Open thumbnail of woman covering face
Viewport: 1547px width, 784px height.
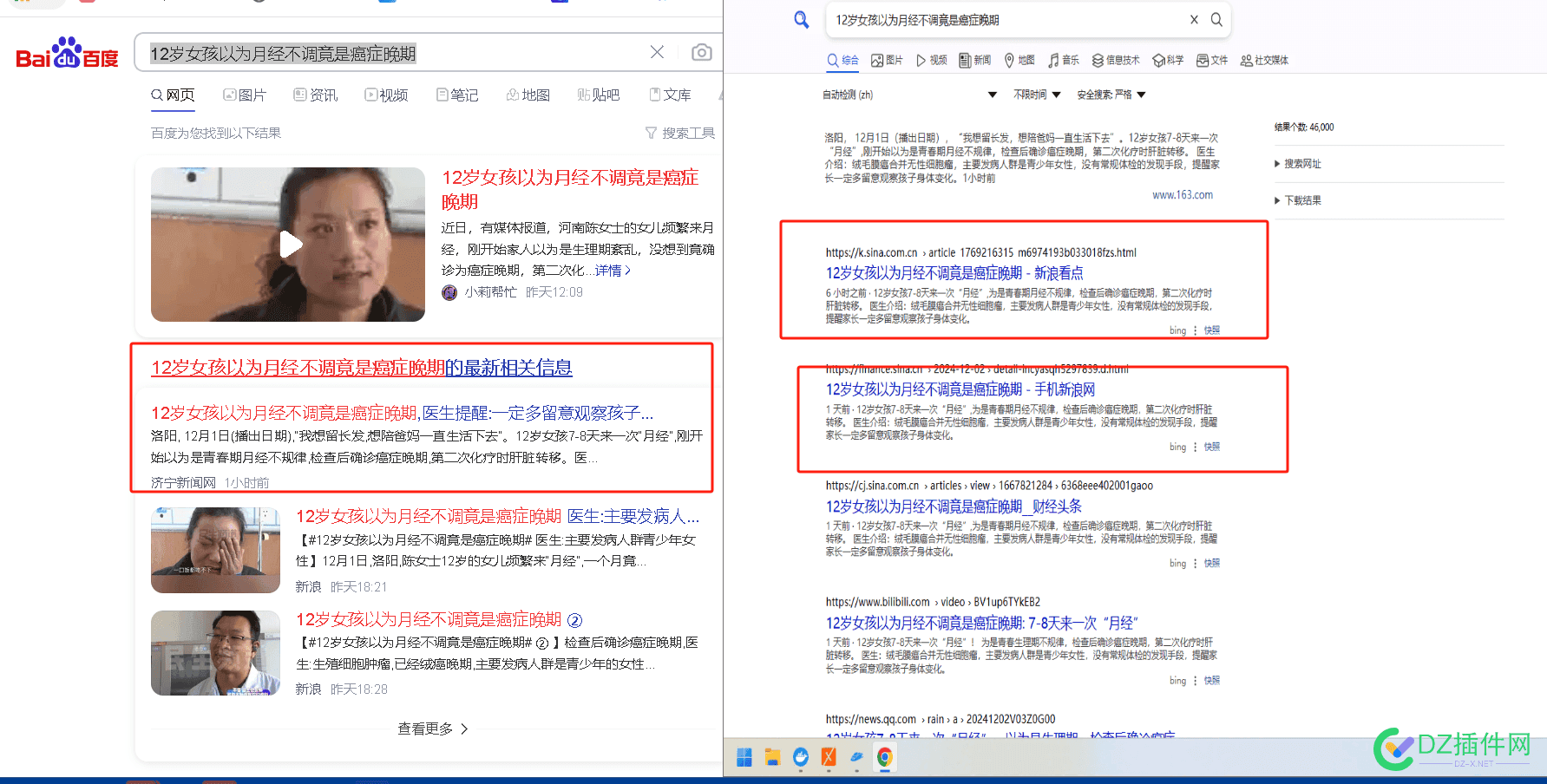[x=215, y=550]
